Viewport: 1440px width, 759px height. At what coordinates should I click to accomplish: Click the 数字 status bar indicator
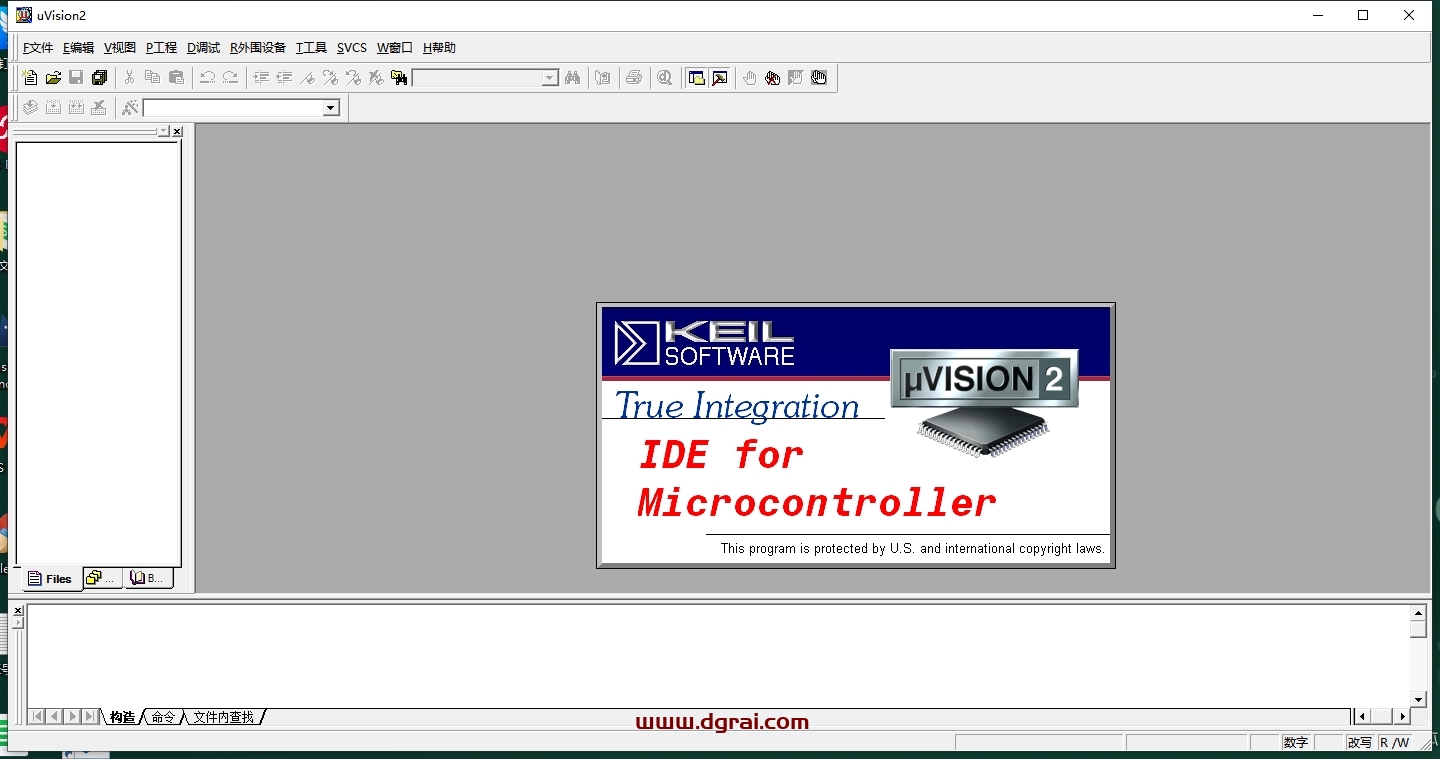pyautogui.click(x=1296, y=742)
